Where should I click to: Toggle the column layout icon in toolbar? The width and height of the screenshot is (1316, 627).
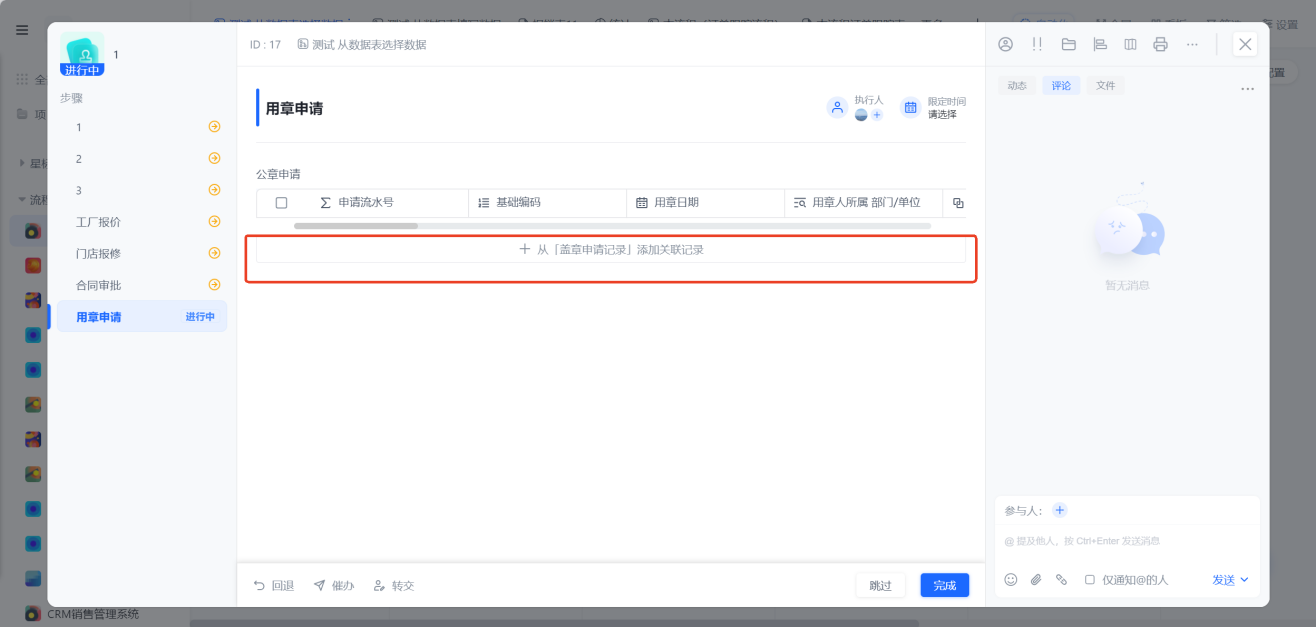[x=1130, y=44]
